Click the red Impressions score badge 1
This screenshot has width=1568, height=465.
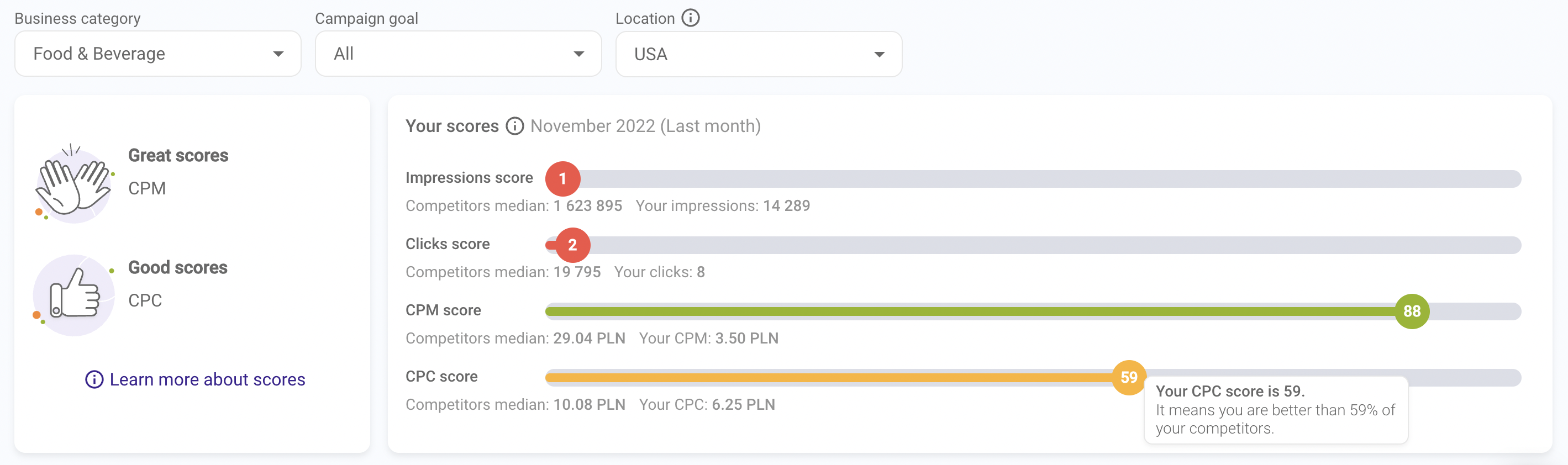(562, 179)
